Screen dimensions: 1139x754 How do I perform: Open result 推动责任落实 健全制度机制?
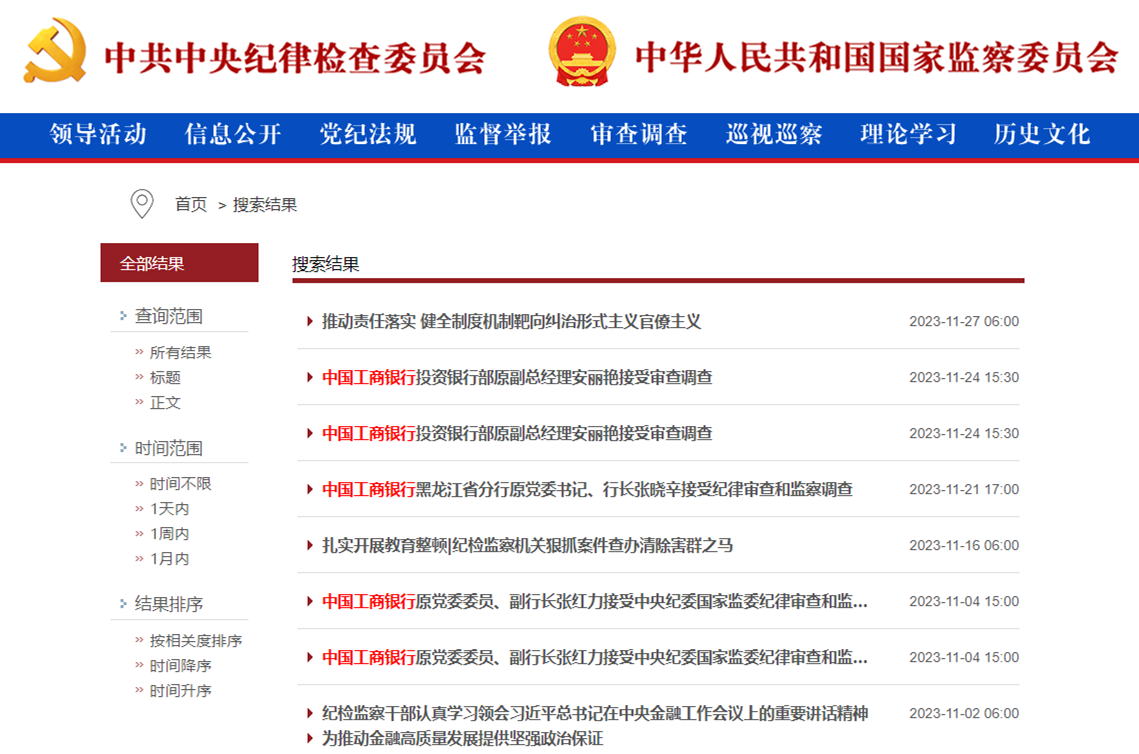tap(511, 321)
